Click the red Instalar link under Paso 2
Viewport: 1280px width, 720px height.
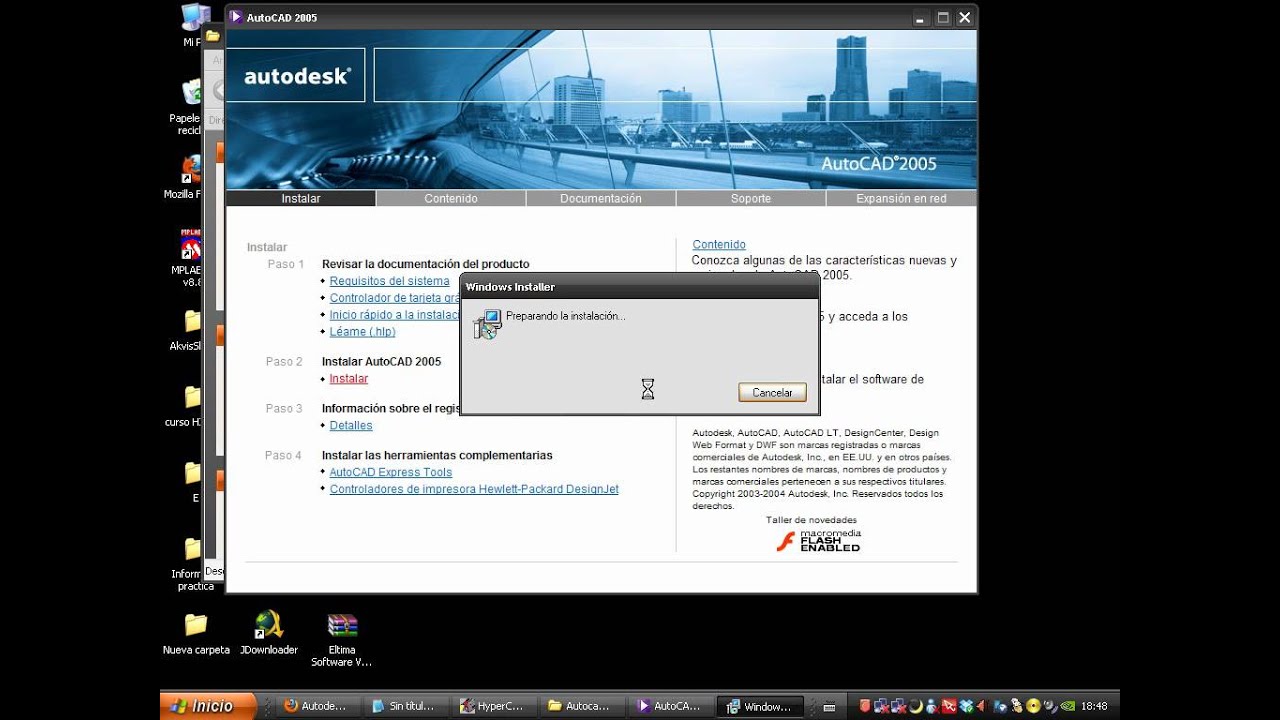349,379
